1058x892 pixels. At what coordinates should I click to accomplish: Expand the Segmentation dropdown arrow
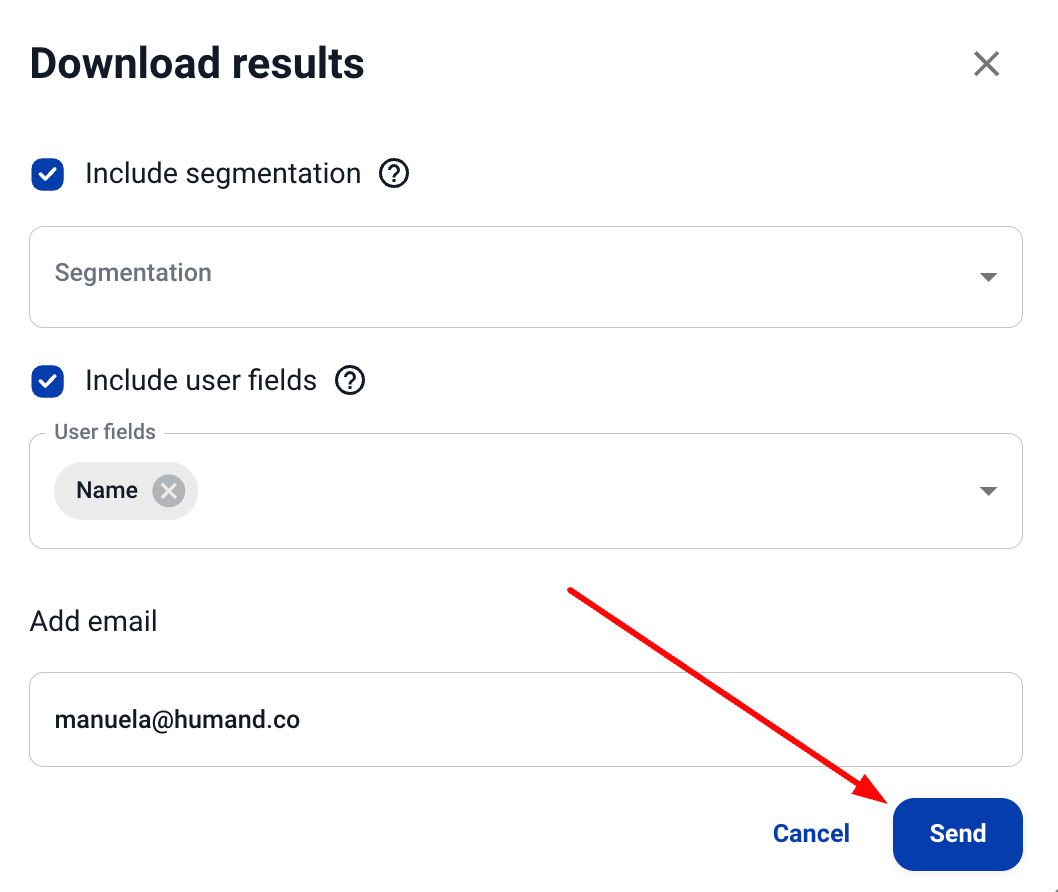[988, 277]
